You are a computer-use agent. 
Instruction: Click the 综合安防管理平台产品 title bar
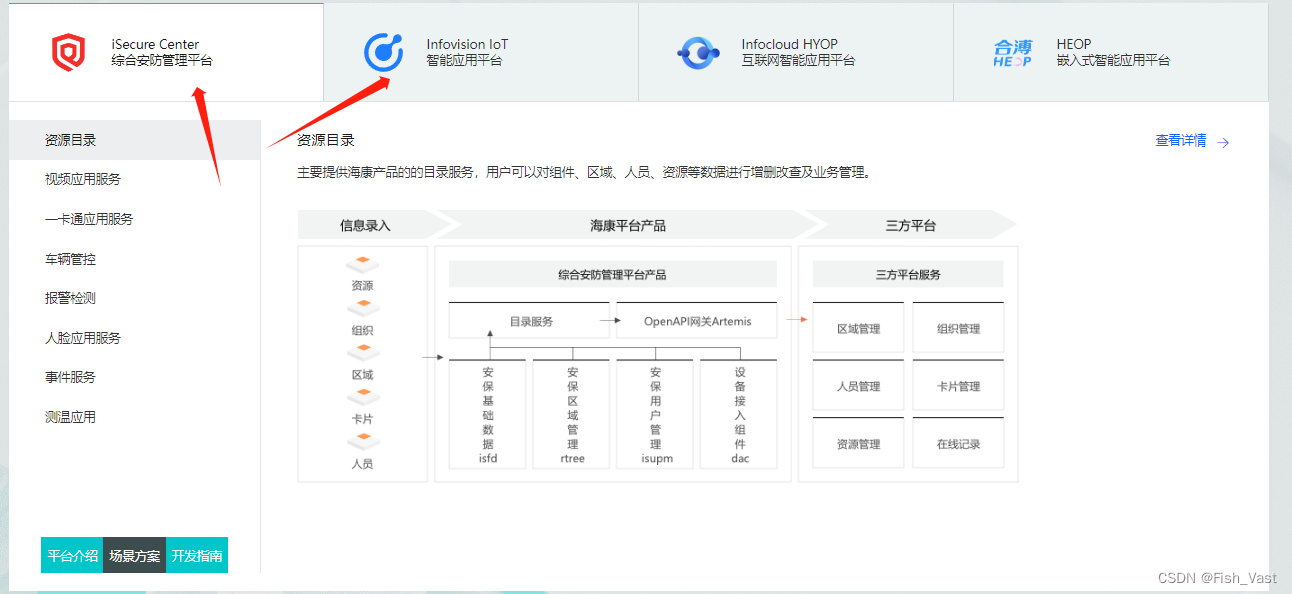[612, 274]
